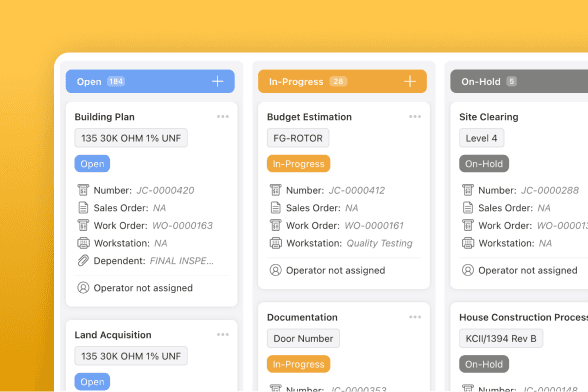Click the paperclip Dependent icon on Building Plan
This screenshot has height=392, width=588.
click(x=83, y=260)
